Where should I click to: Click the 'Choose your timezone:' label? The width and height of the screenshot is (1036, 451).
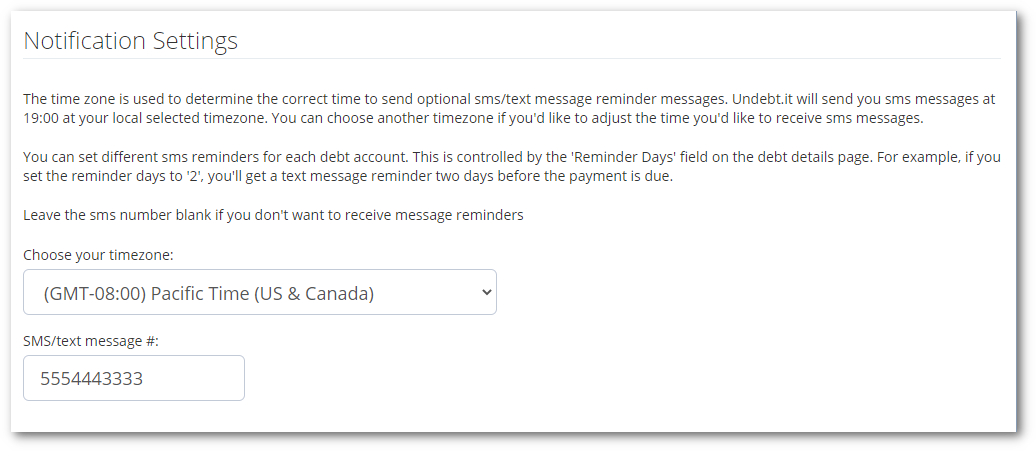[98, 255]
